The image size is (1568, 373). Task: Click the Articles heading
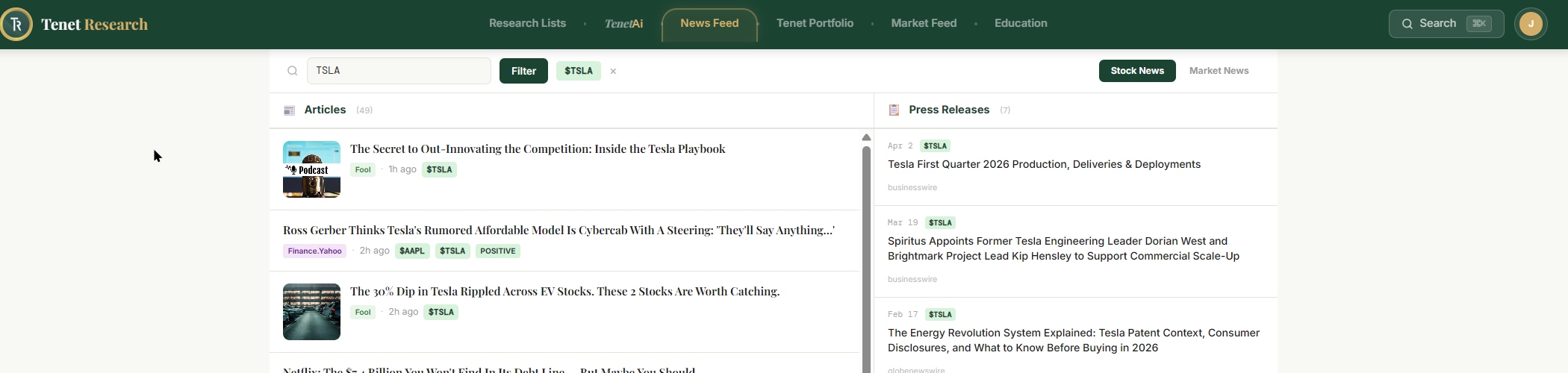click(x=325, y=110)
